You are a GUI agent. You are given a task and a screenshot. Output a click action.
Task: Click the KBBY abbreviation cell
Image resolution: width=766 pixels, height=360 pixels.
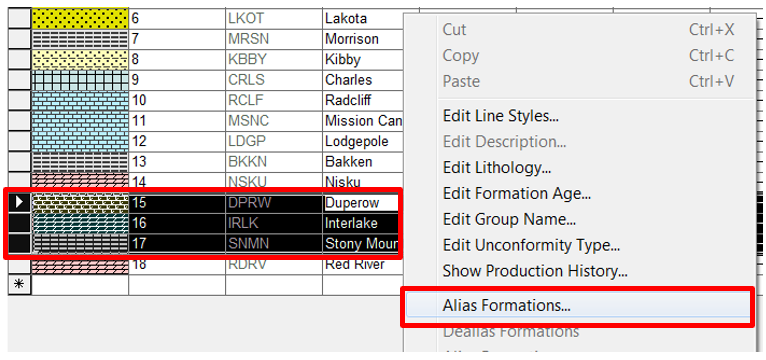pyautogui.click(x=274, y=60)
